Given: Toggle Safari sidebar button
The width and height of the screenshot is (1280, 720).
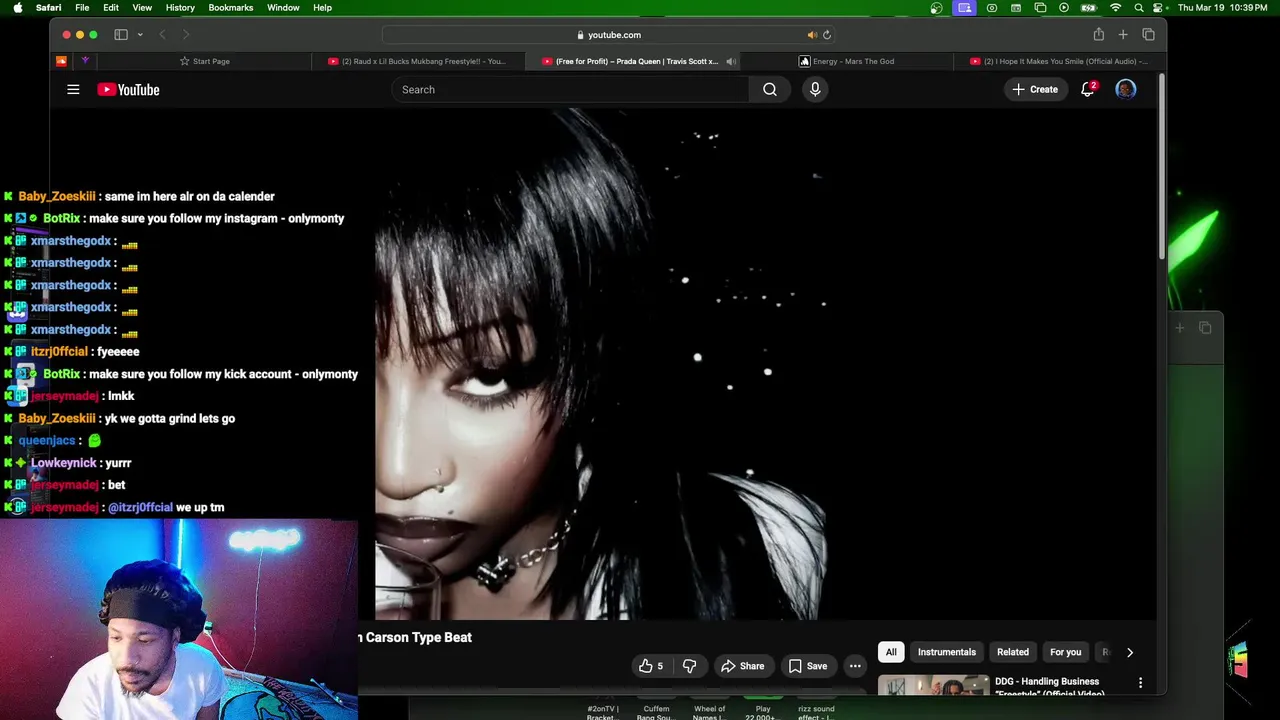Looking at the screenshot, I should (x=121, y=35).
